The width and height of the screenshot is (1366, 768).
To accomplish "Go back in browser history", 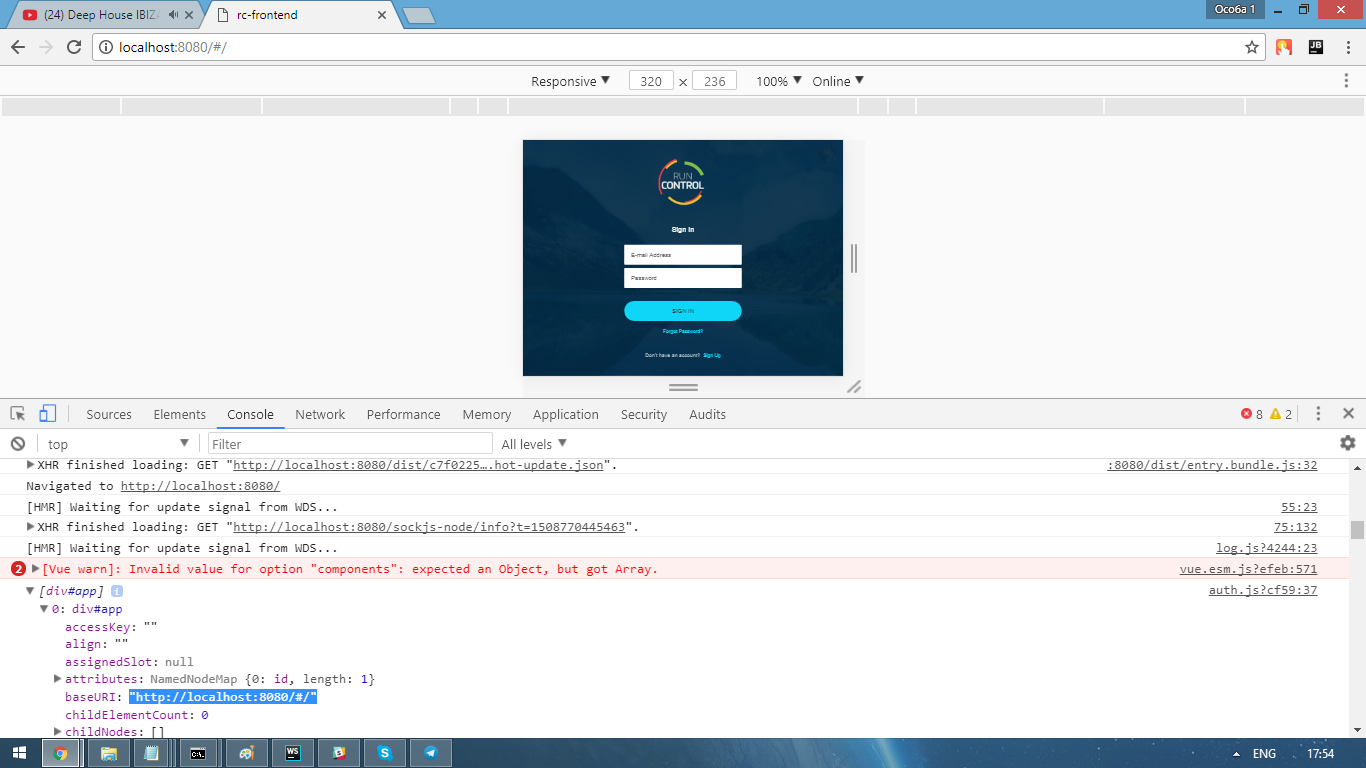I will 18,47.
